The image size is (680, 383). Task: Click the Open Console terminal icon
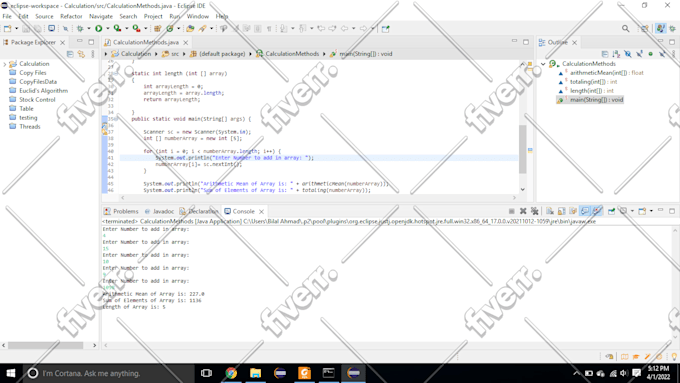pyautogui.click(x=52, y=28)
